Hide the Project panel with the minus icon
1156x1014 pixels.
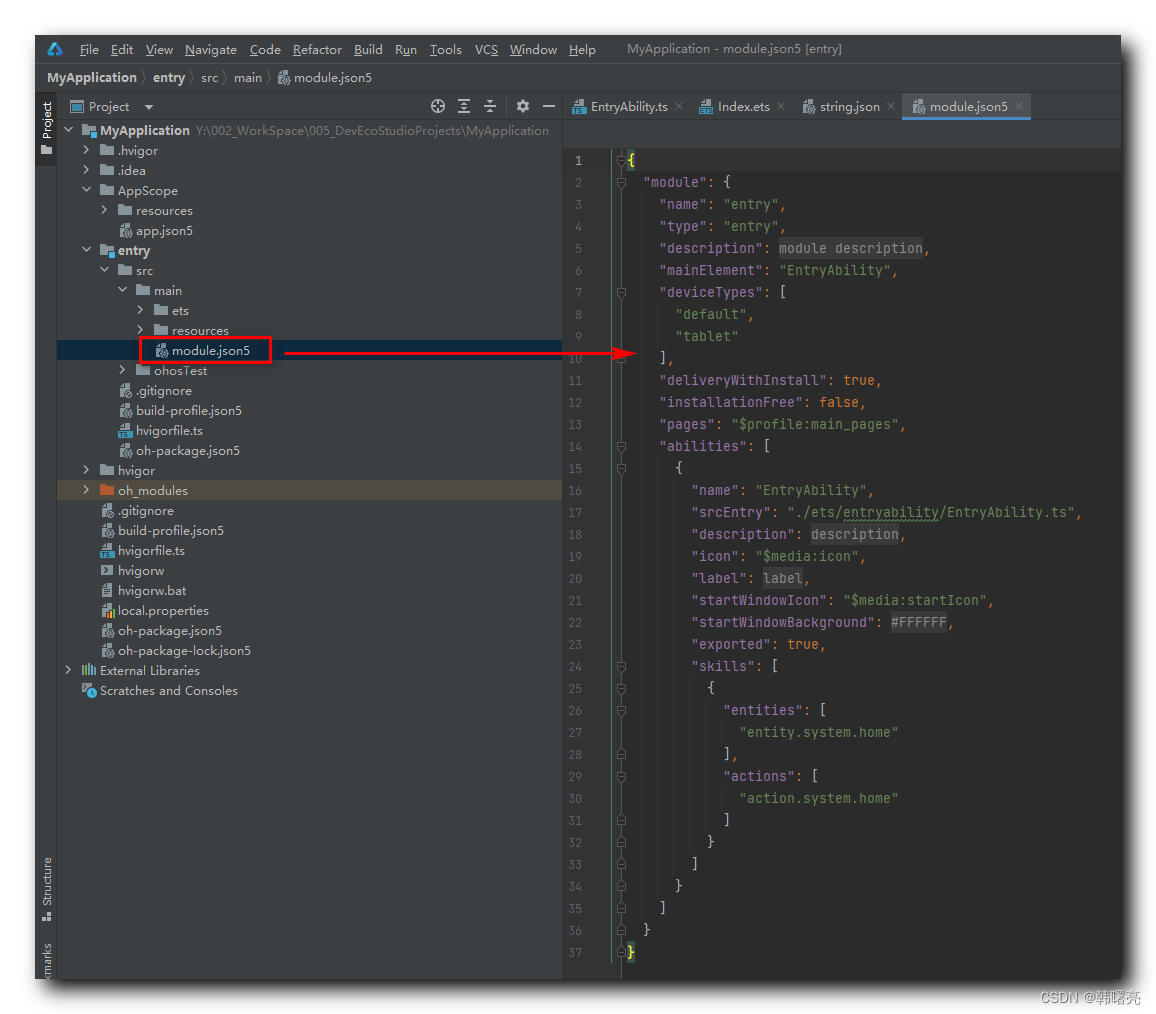pyautogui.click(x=546, y=106)
